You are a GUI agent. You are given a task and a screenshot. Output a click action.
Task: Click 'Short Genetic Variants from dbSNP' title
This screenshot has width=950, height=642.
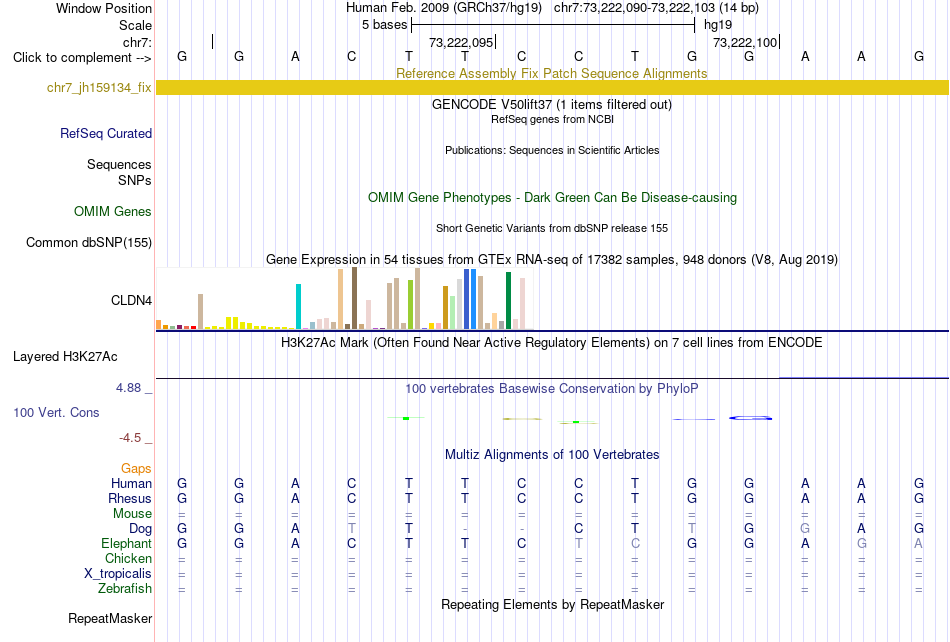tap(552, 228)
